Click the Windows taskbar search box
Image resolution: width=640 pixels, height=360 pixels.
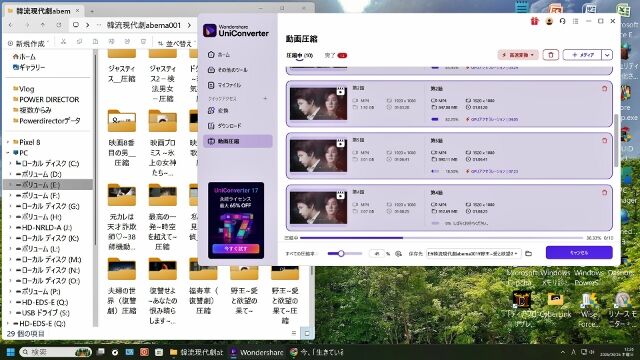[55, 352]
